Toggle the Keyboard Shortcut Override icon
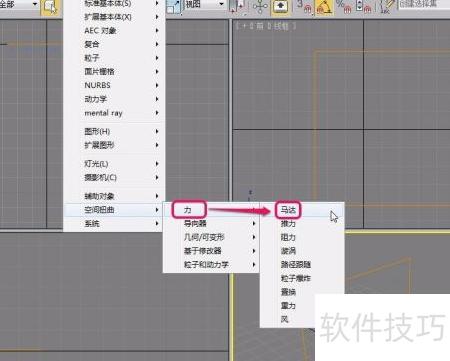450x361 pixels. [x=280, y=7]
